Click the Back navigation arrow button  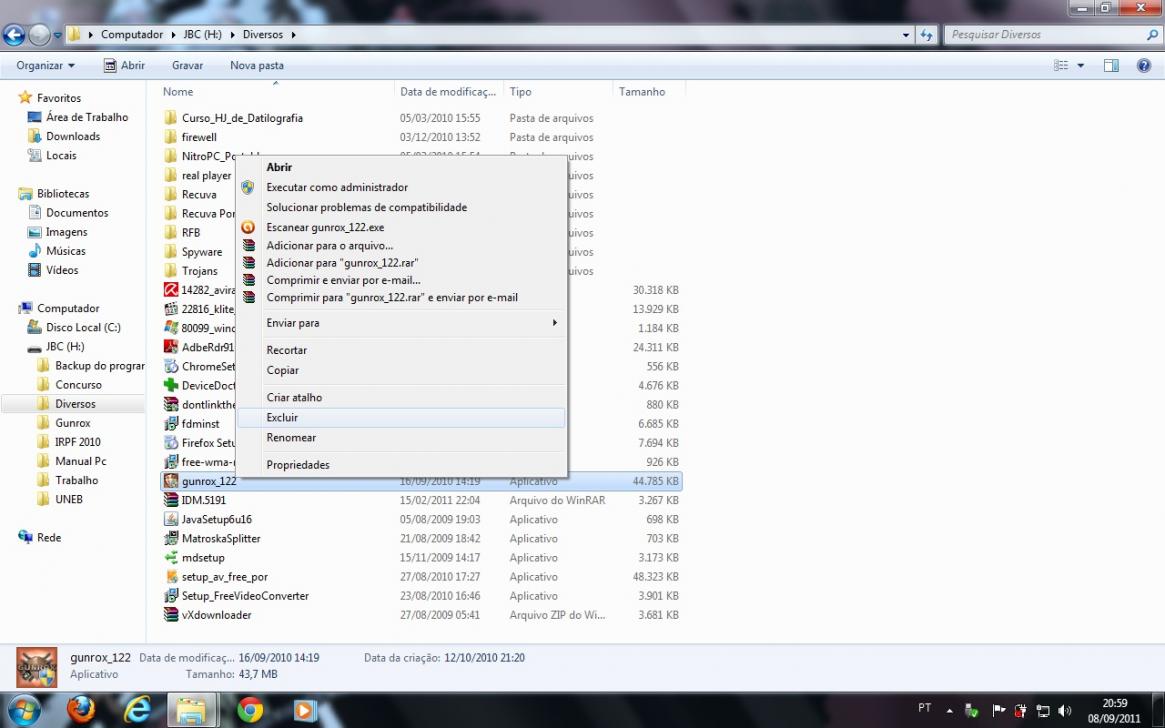click(x=14, y=35)
